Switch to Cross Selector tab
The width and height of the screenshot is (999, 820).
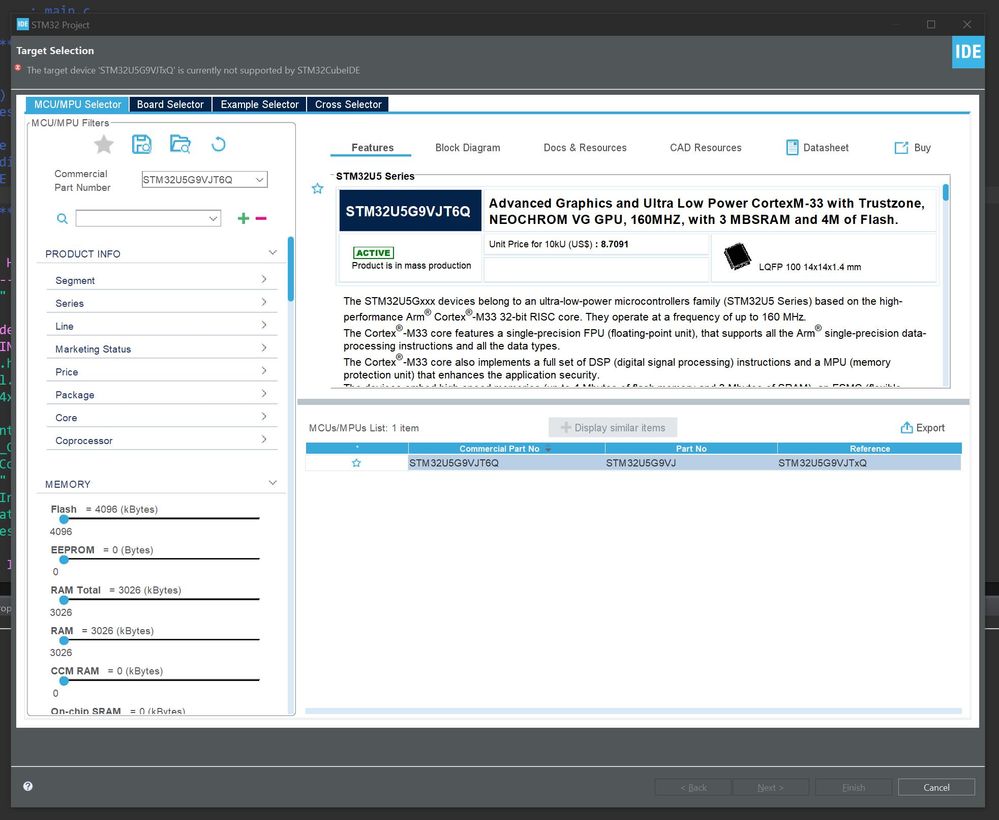click(x=348, y=104)
